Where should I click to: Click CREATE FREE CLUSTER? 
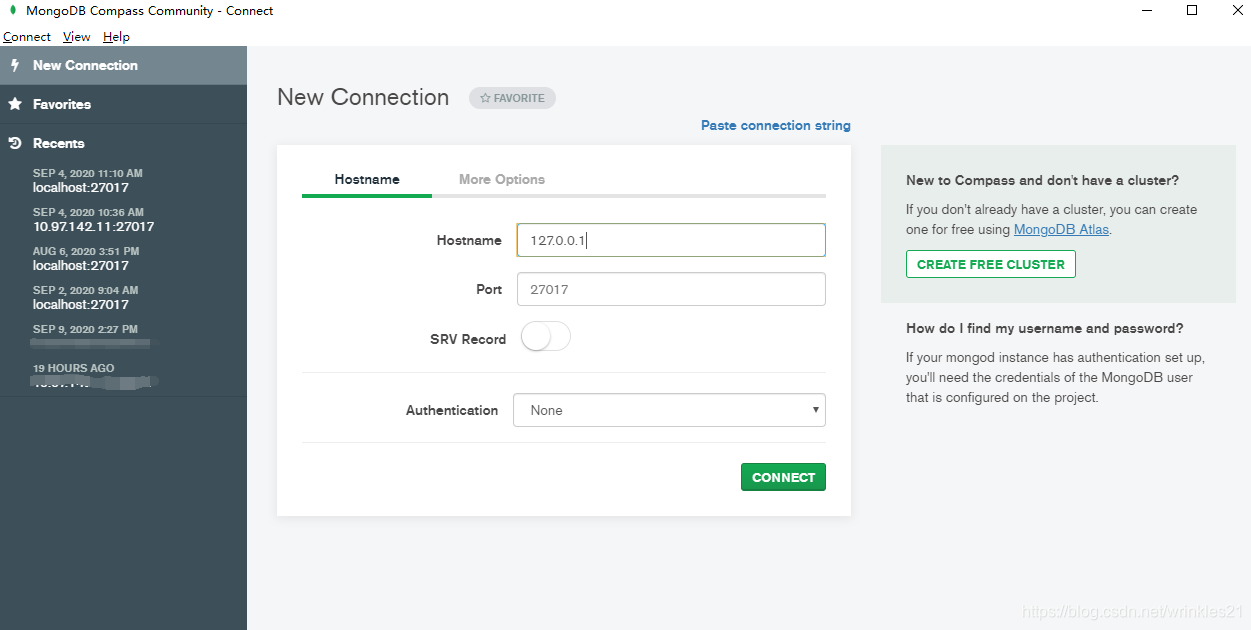click(990, 264)
